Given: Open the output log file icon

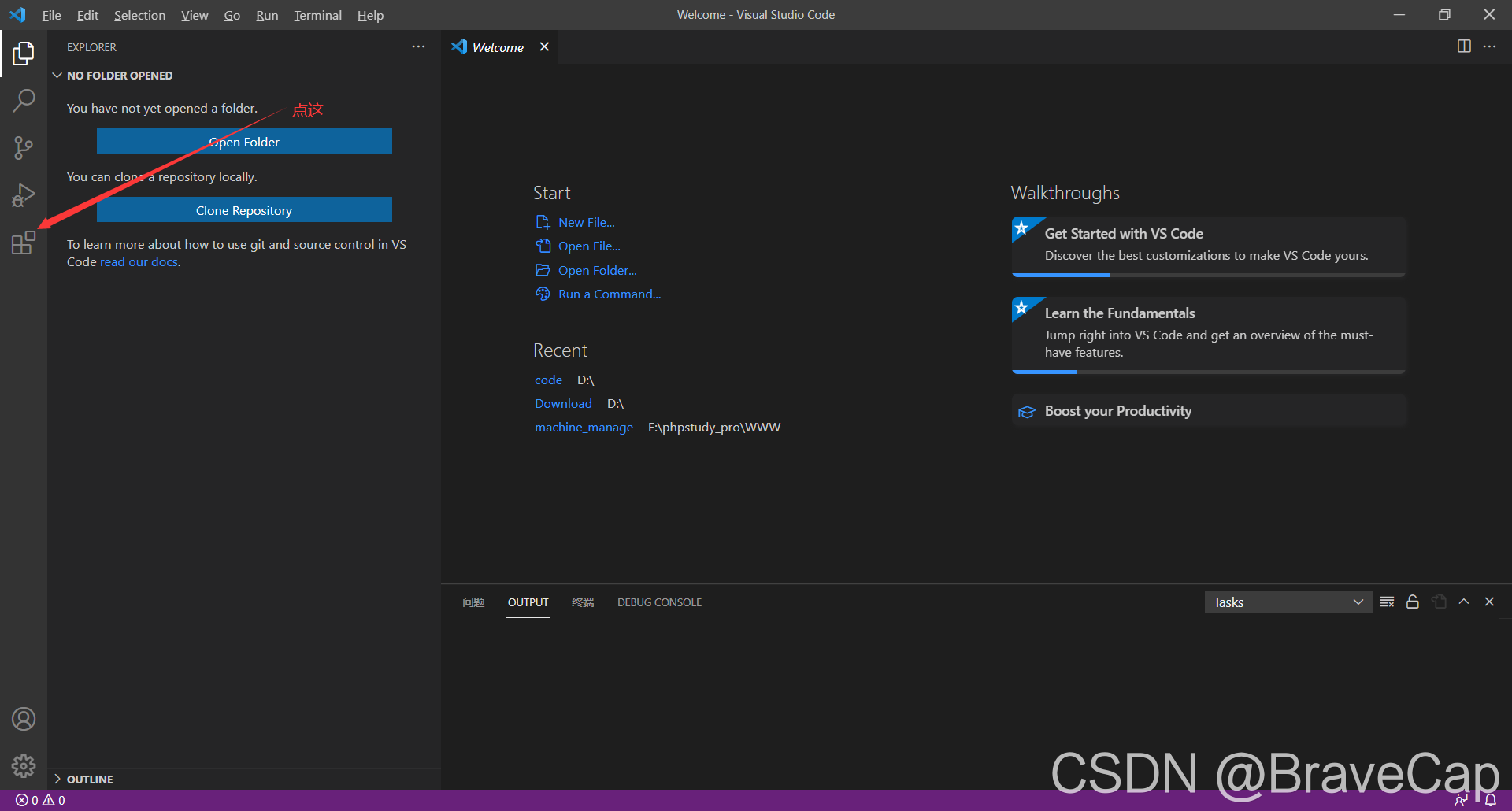Looking at the screenshot, I should pos(1439,602).
